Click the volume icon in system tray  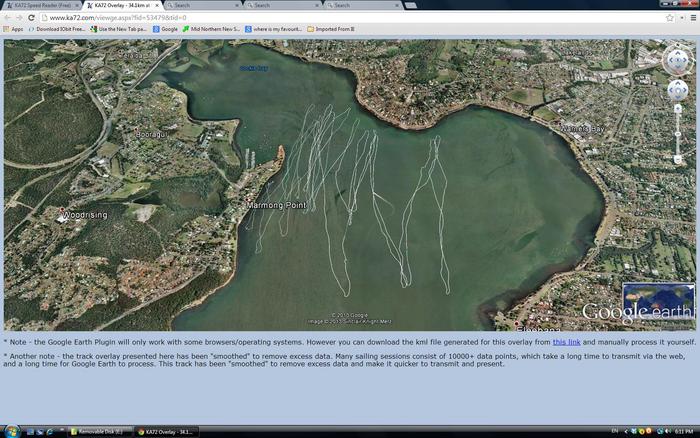[668, 431]
